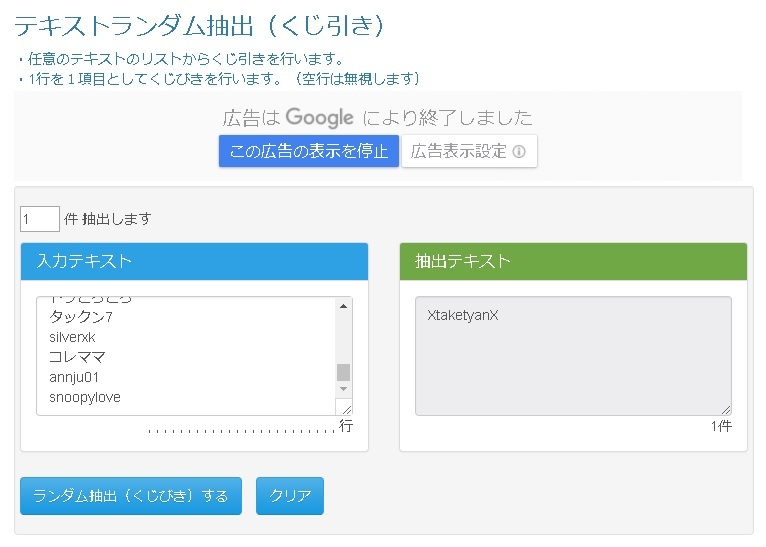Click the scrollbar thumb in the input list
The image size is (766, 547).
344,372
